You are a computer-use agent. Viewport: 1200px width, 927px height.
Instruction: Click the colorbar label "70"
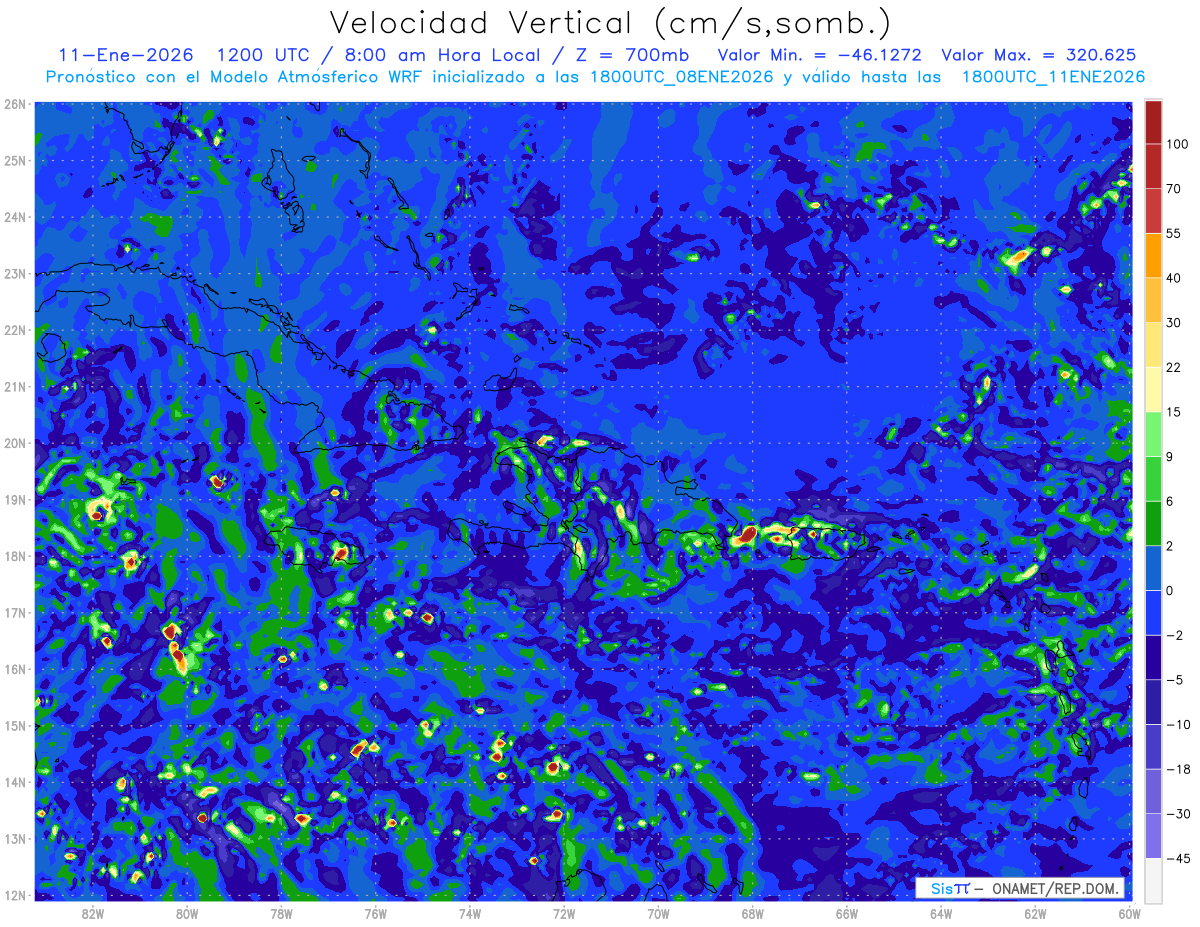point(1173,189)
